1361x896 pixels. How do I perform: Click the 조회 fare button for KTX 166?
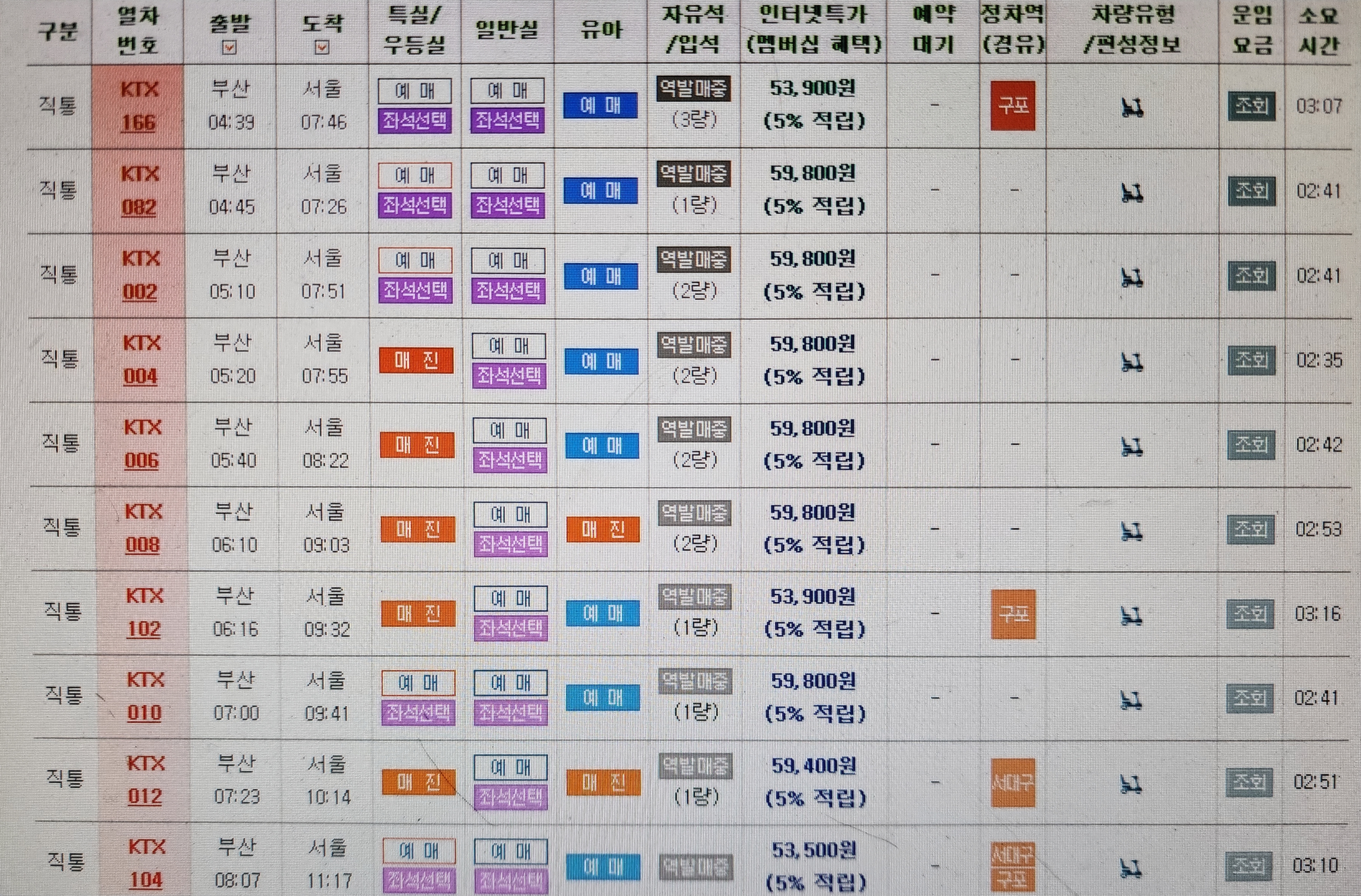[x=1251, y=106]
